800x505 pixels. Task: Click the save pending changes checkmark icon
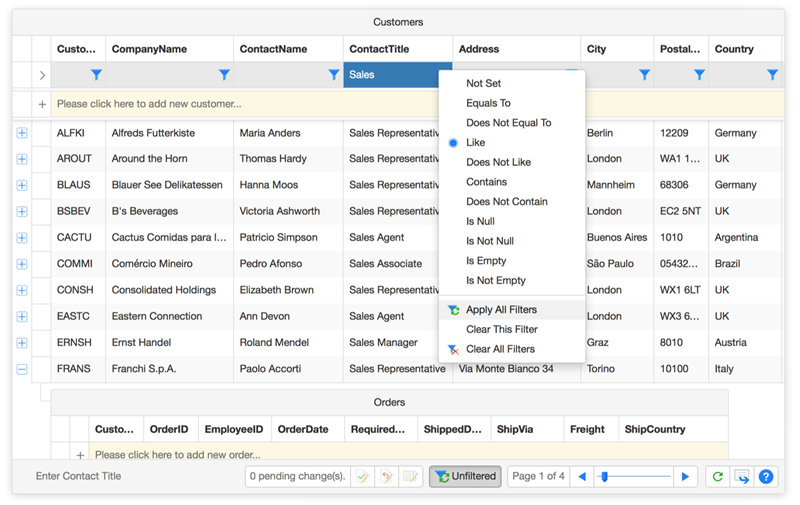(363, 477)
